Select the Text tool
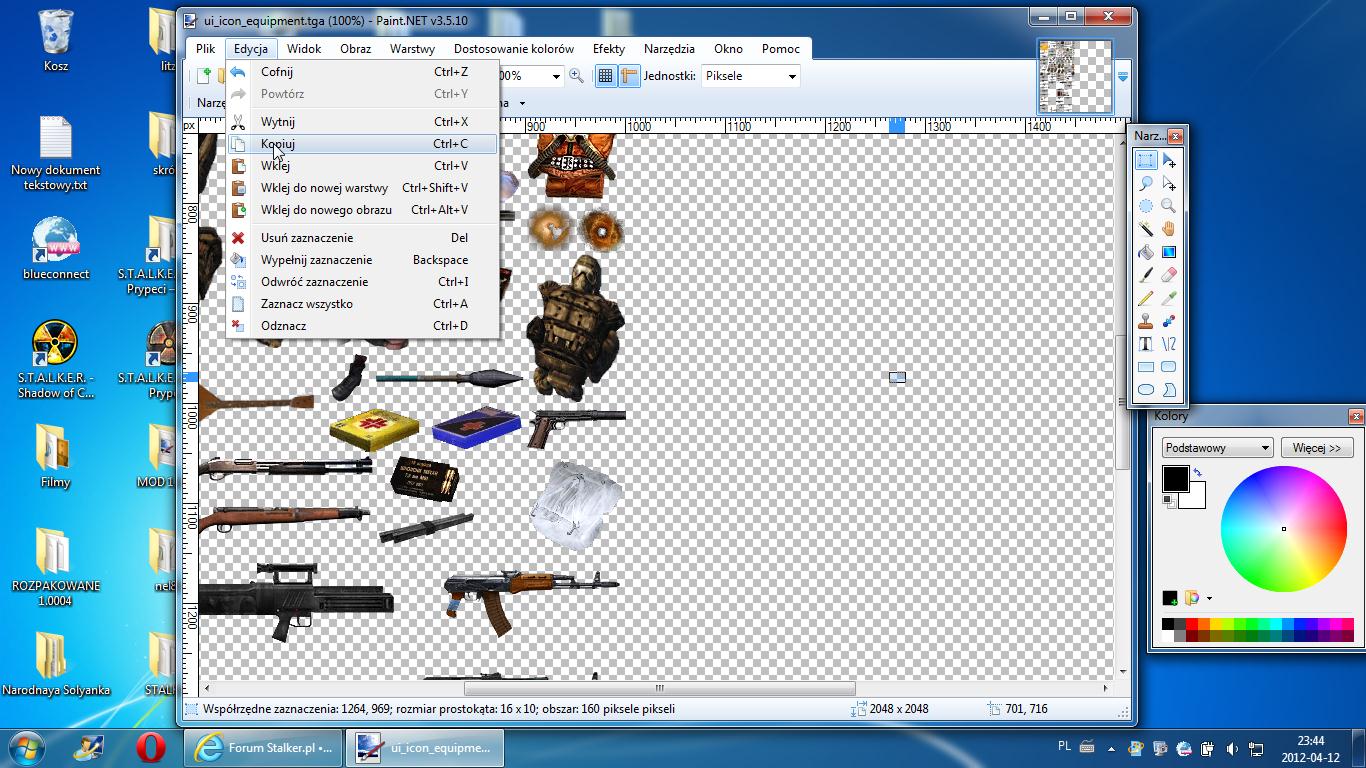The image size is (1366, 768). tap(1146, 344)
